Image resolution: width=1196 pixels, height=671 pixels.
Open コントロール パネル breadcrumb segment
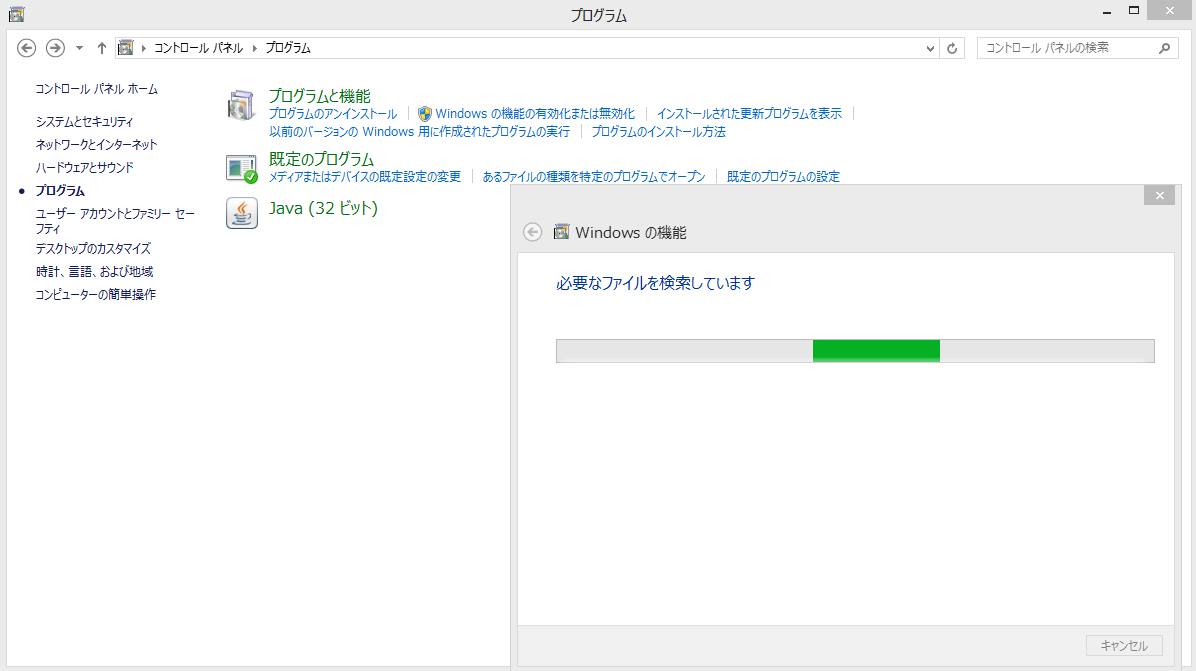198,48
